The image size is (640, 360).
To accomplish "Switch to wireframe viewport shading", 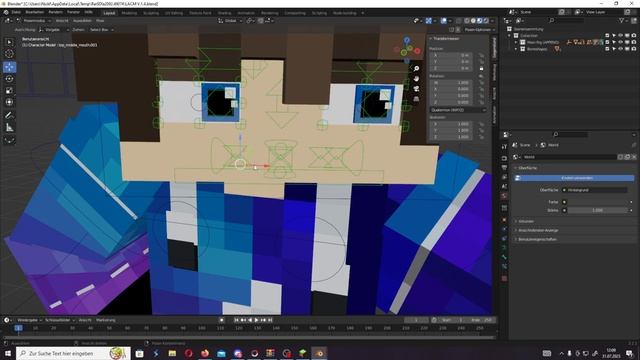I will 467,20.
